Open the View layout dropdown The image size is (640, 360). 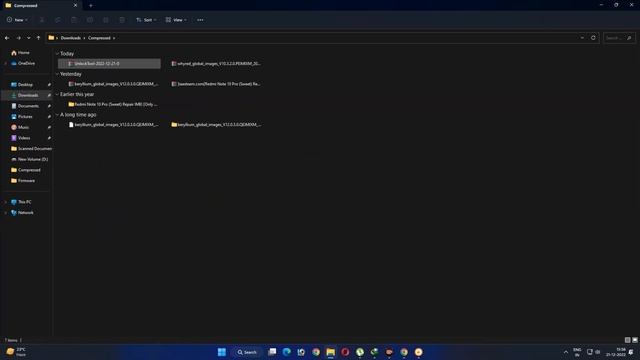pos(176,20)
